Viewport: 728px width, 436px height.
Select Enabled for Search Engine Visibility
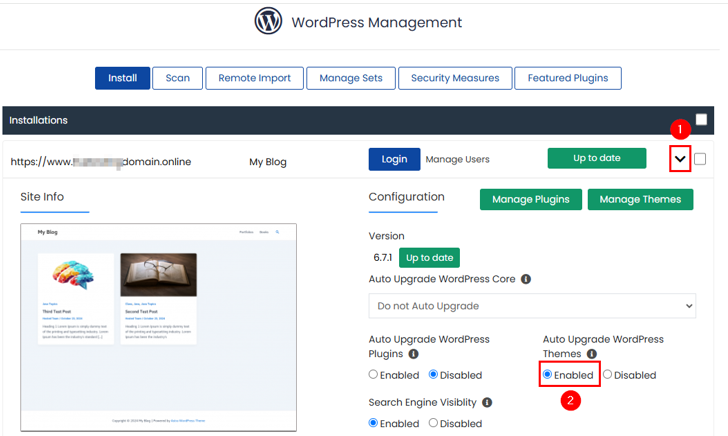click(373, 423)
